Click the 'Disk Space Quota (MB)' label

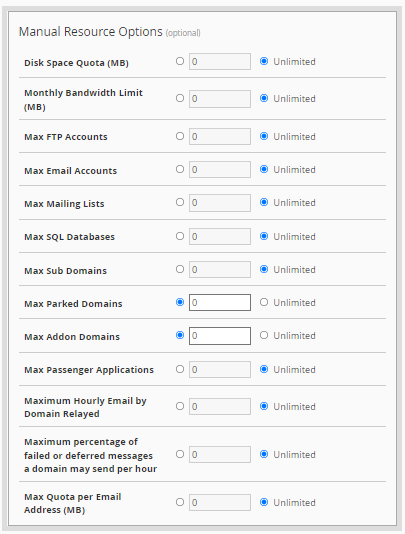point(76,63)
